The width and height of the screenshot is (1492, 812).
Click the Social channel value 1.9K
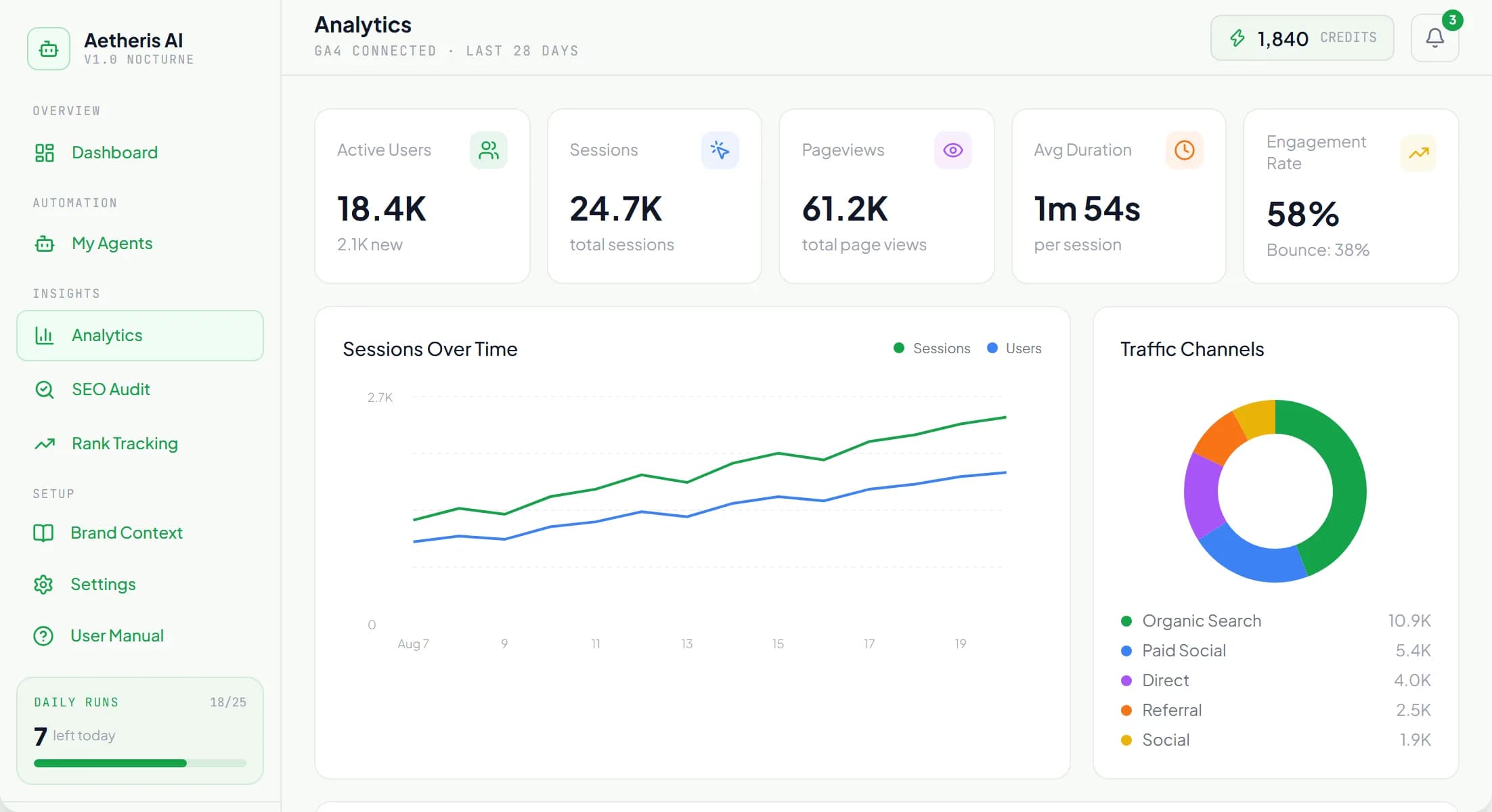tap(1416, 740)
